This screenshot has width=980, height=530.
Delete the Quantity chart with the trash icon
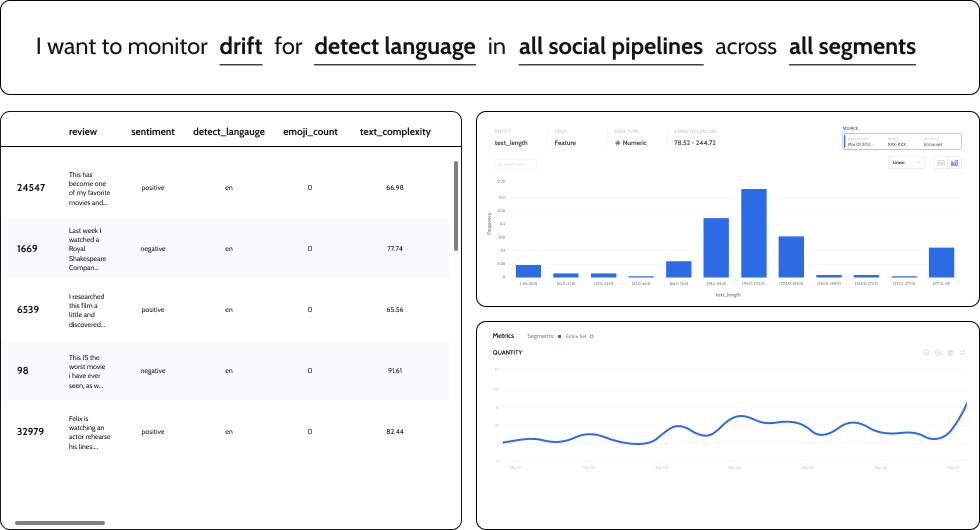pos(950,353)
